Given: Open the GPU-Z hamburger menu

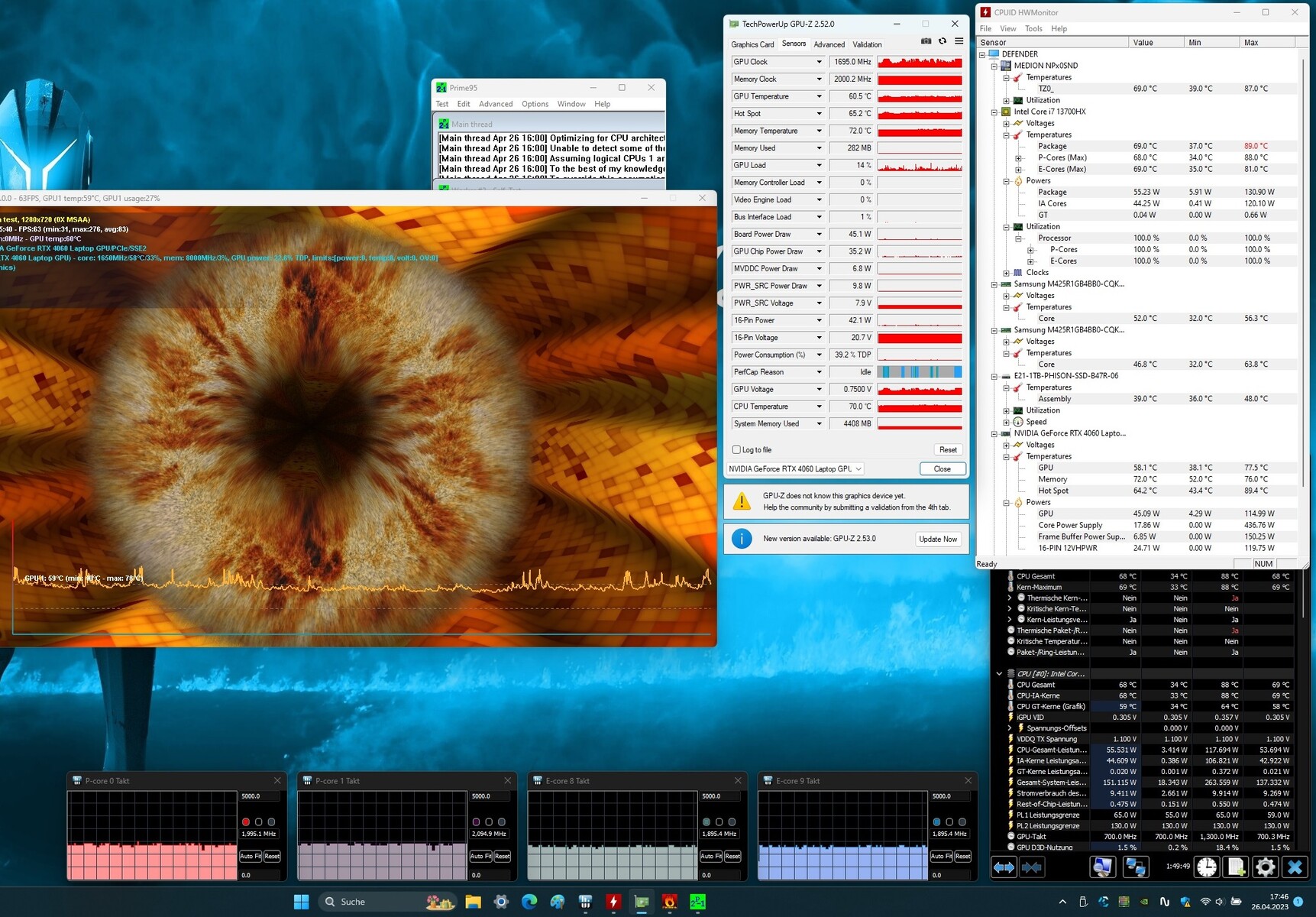Looking at the screenshot, I should click(959, 41).
